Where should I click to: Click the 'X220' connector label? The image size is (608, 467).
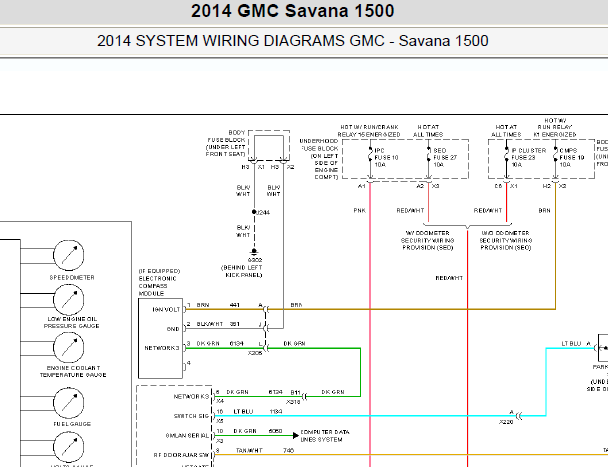[506, 422]
